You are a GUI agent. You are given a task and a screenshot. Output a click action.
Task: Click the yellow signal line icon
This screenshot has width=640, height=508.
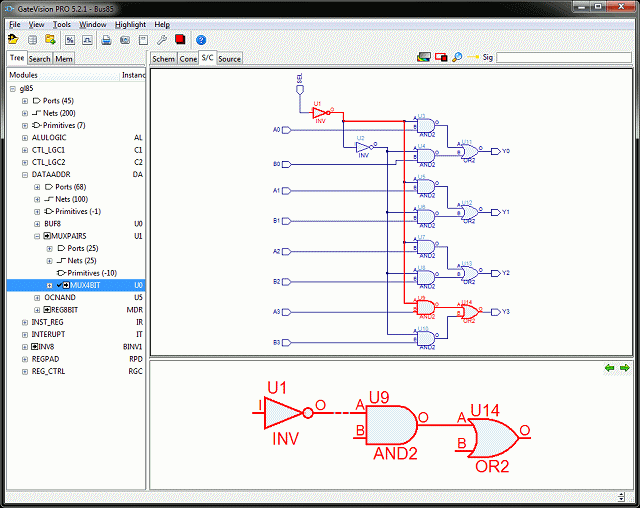pyautogui.click(x=473, y=57)
